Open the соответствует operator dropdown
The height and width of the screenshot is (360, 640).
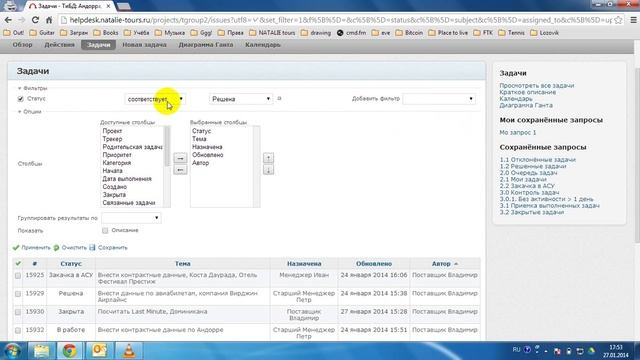[155, 99]
